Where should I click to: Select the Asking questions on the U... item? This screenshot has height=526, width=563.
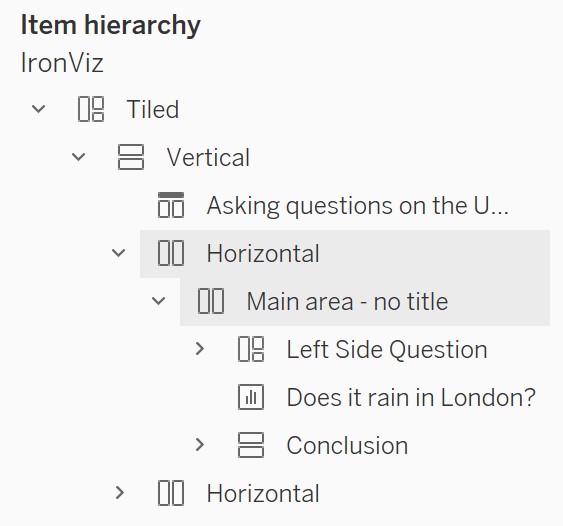[358, 206]
